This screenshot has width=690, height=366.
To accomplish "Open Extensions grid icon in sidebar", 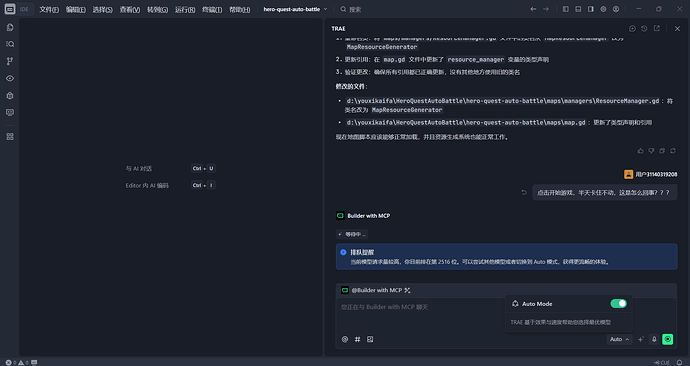I will point(10,137).
